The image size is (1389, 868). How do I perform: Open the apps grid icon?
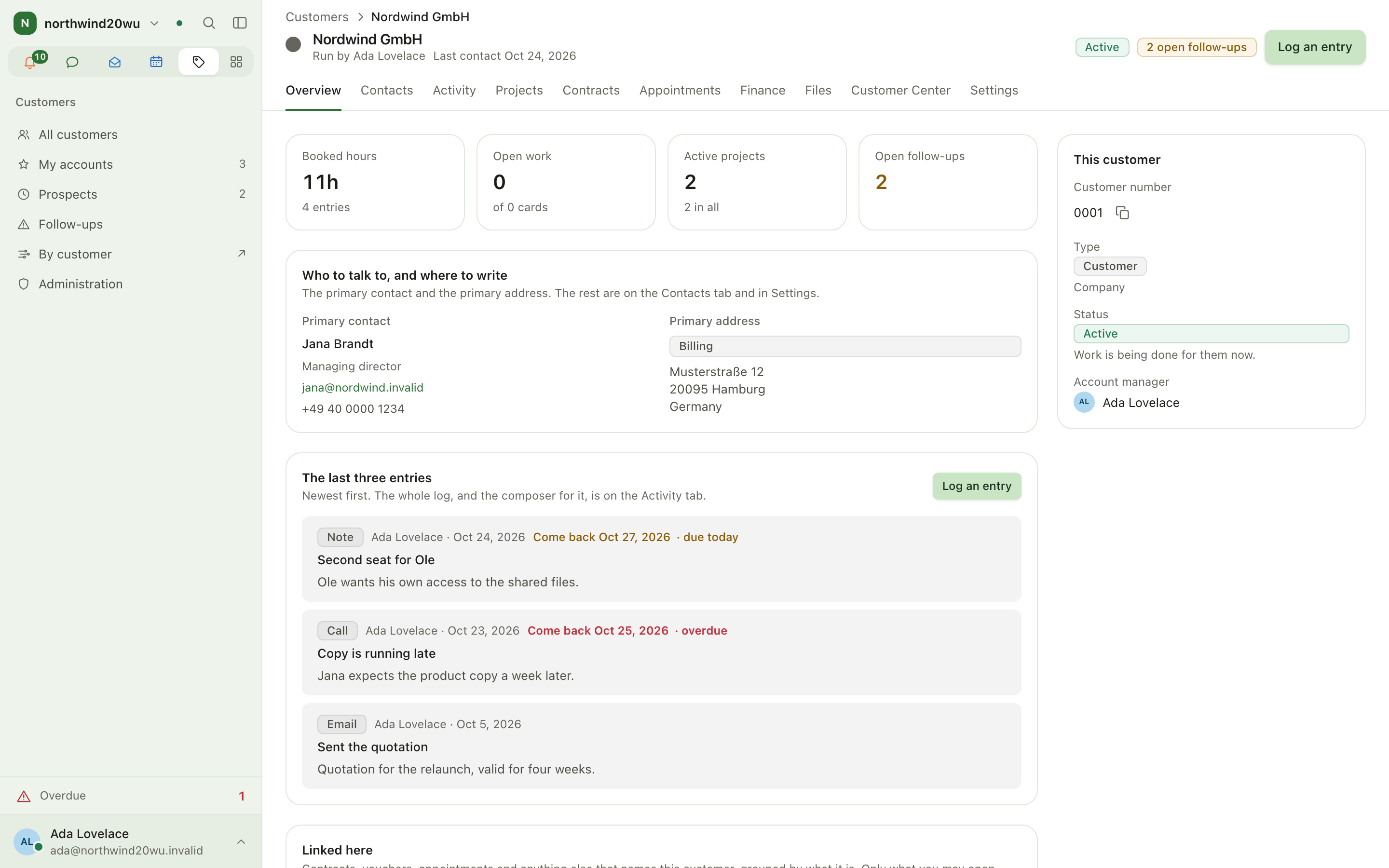pyautogui.click(x=236, y=62)
